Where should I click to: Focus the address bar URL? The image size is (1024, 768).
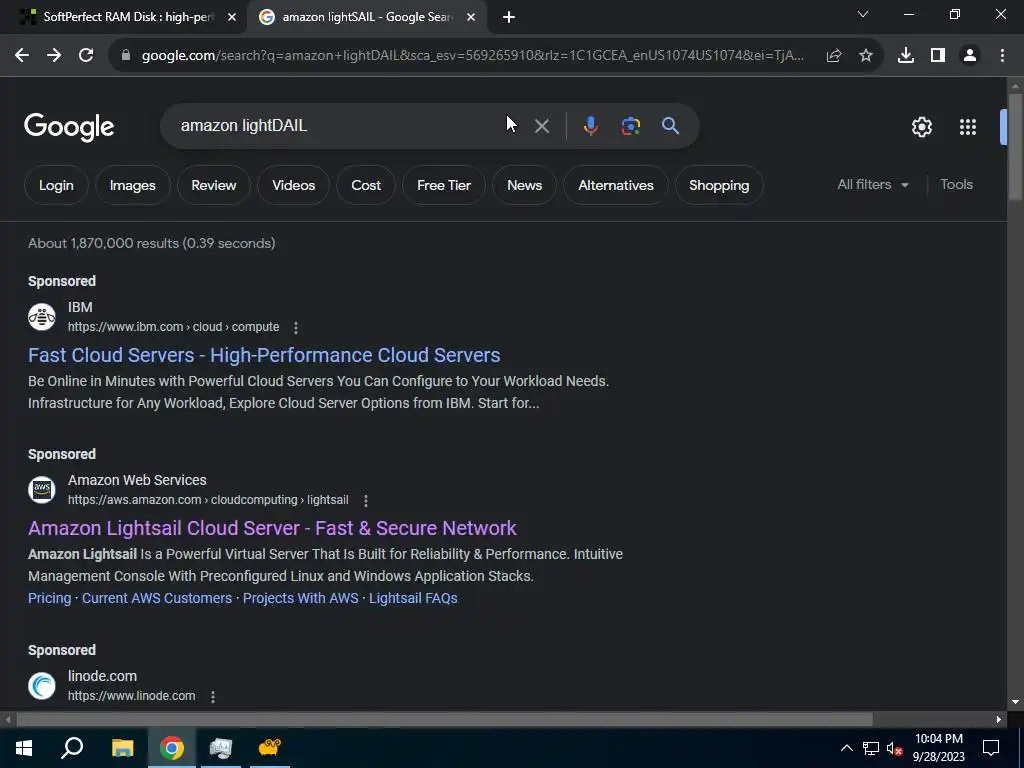pyautogui.click(x=473, y=56)
